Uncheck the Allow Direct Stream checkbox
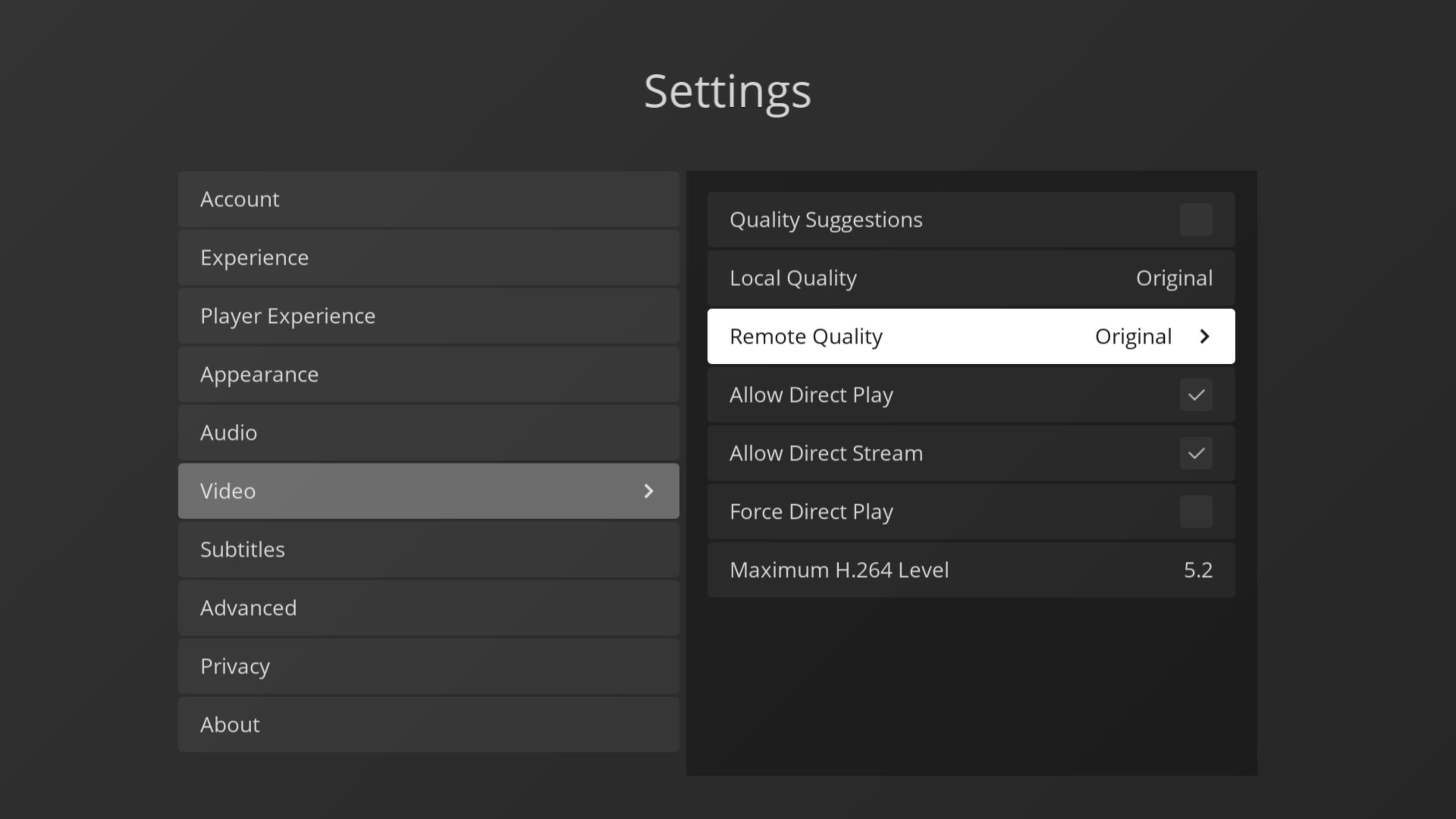 coord(1196,453)
